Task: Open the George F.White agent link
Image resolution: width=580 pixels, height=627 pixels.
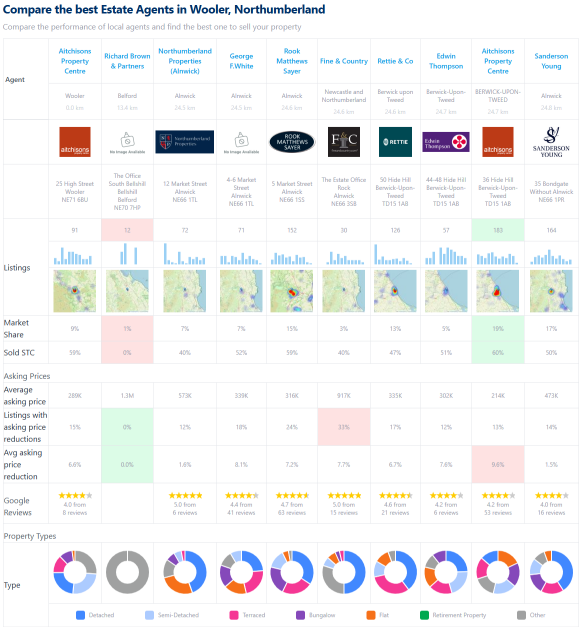Action: tap(241, 61)
